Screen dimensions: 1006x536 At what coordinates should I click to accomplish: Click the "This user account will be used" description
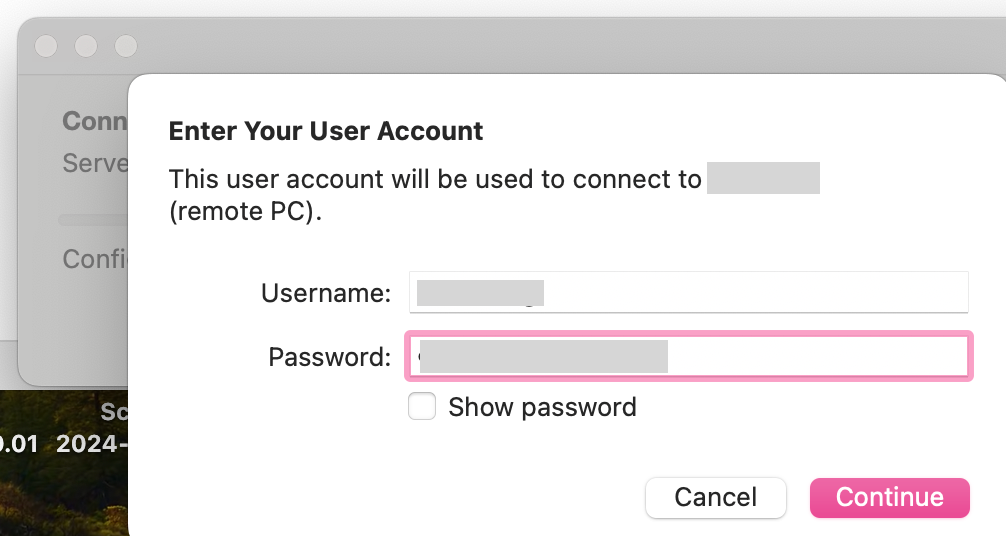(x=435, y=180)
